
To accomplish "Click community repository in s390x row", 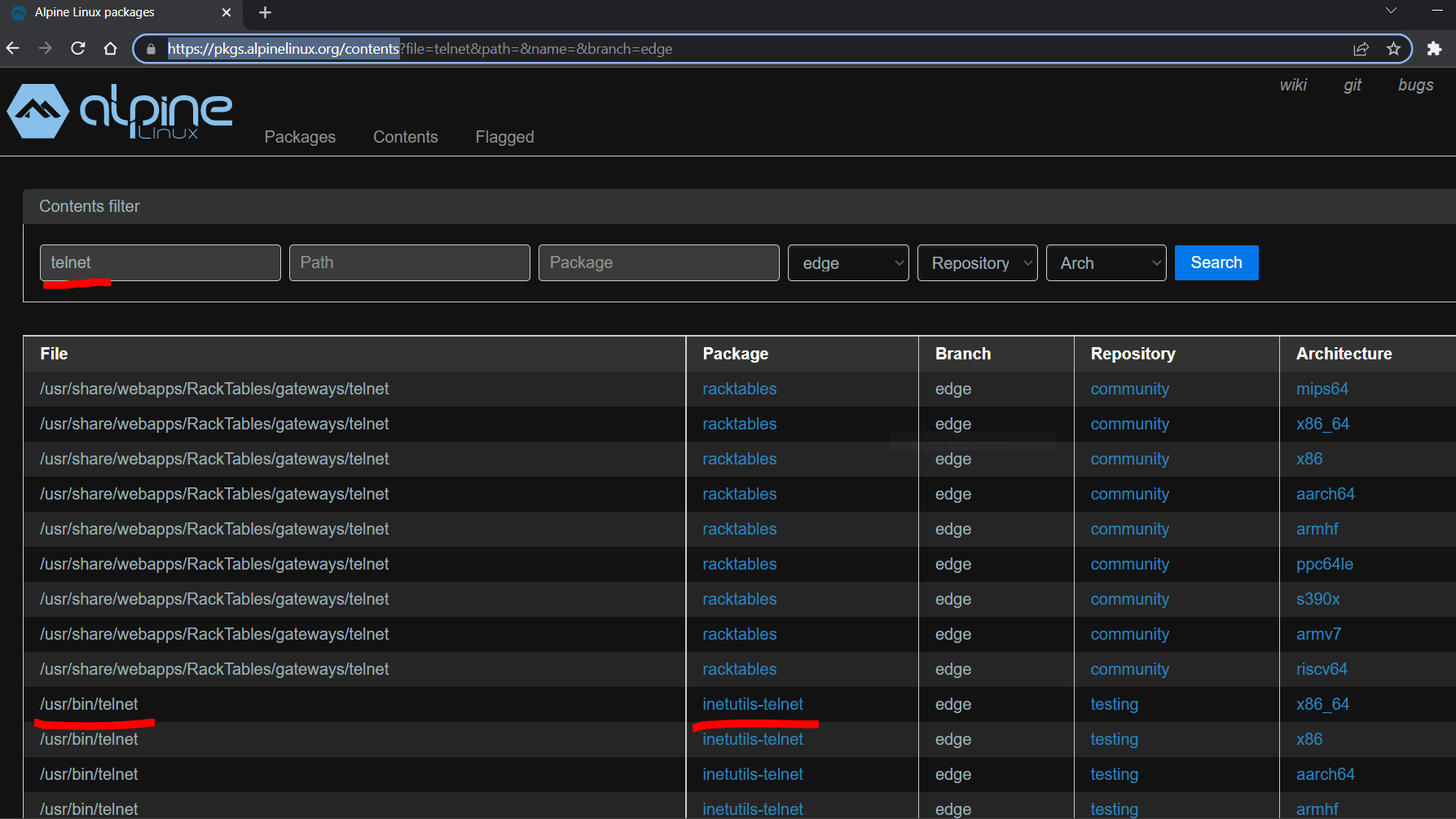I will [1130, 599].
